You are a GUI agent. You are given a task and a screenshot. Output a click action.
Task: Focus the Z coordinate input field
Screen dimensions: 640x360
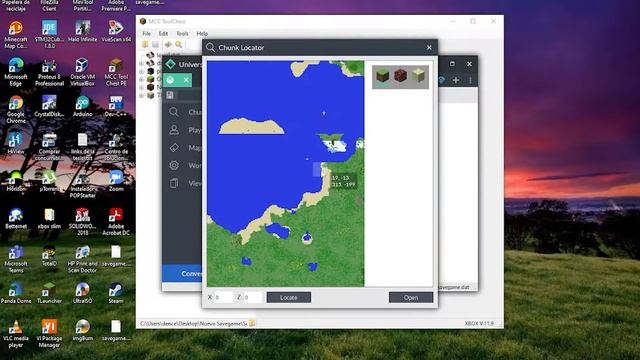tap(253, 298)
